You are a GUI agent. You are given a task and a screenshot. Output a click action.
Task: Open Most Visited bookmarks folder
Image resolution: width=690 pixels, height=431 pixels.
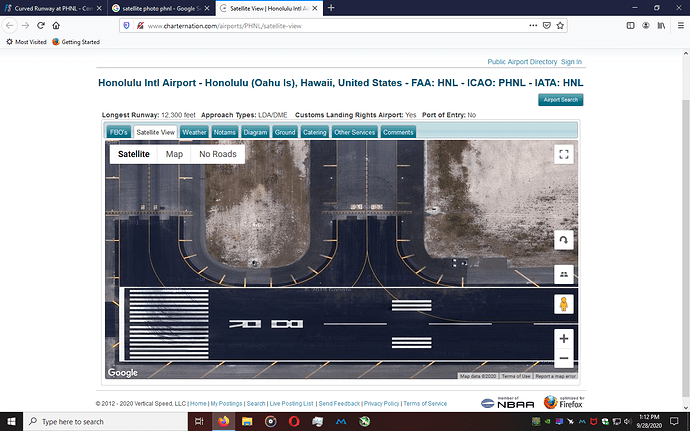coord(26,42)
